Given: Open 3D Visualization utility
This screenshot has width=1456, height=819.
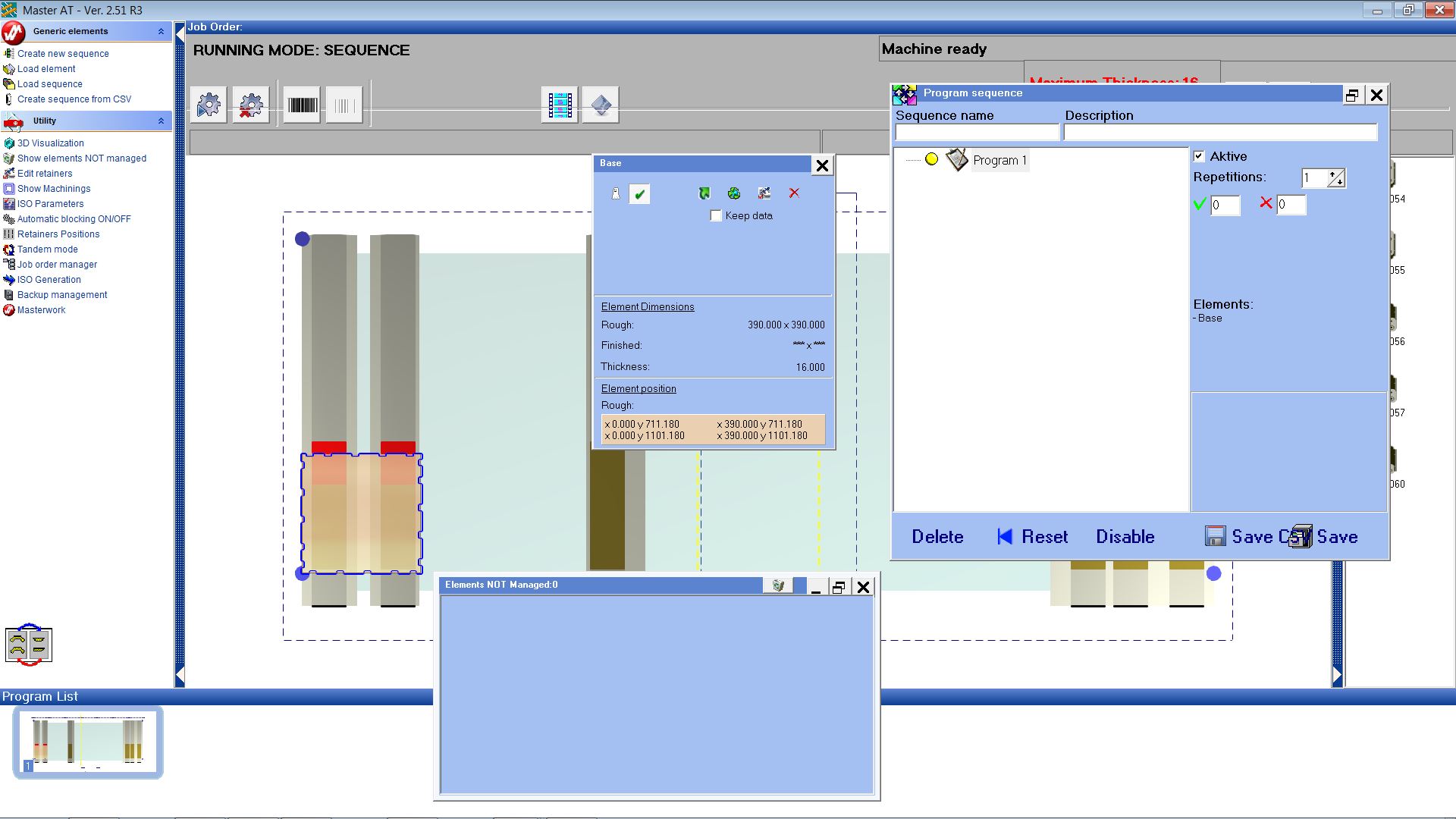Looking at the screenshot, I should point(50,143).
